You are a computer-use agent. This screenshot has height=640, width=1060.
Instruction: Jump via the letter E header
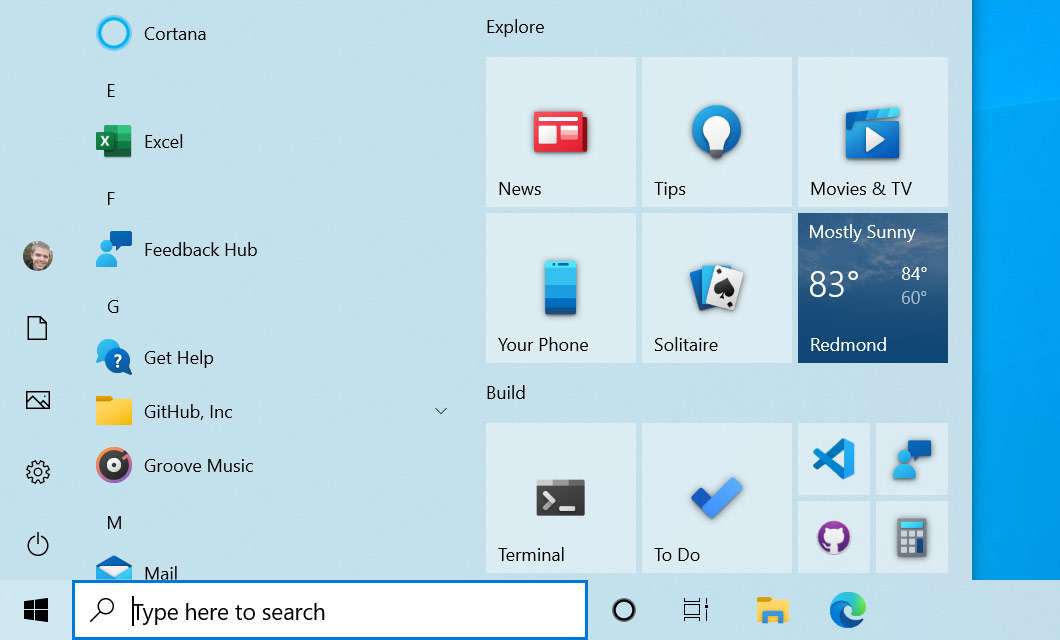pos(111,91)
